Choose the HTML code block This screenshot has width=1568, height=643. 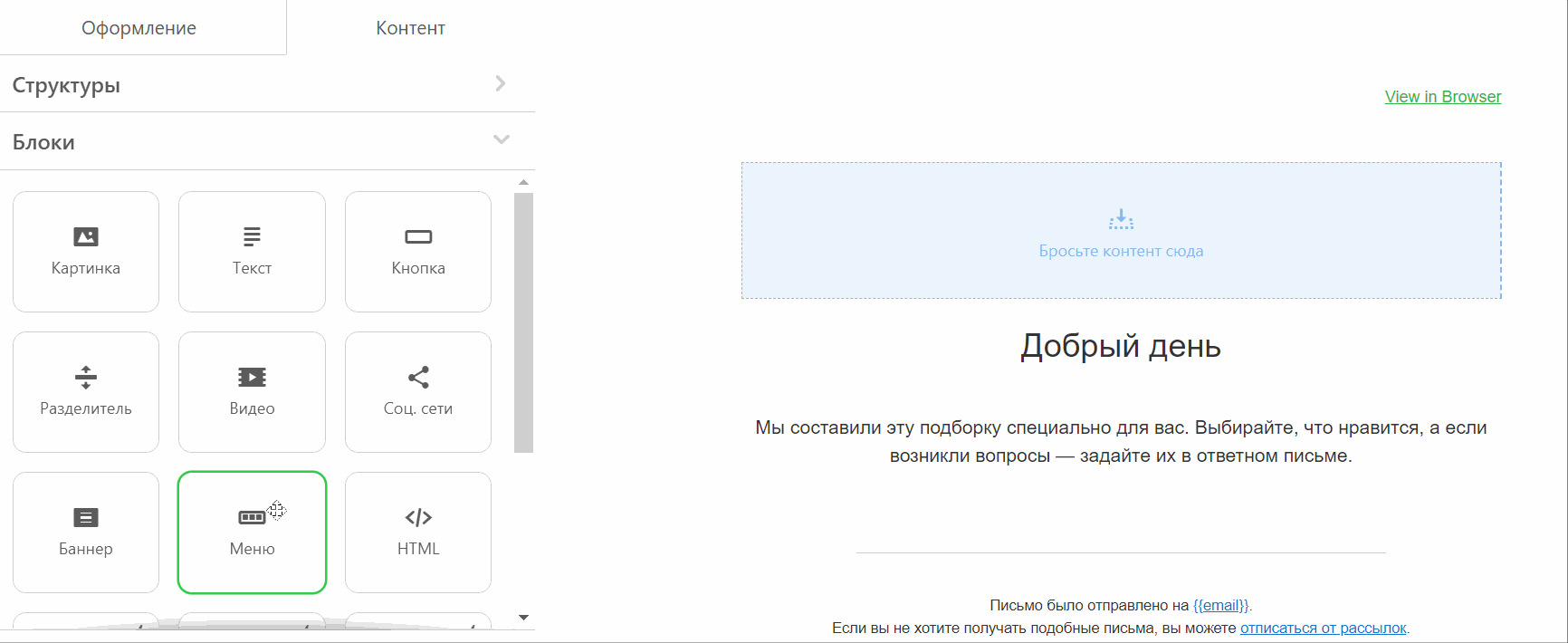(x=418, y=533)
